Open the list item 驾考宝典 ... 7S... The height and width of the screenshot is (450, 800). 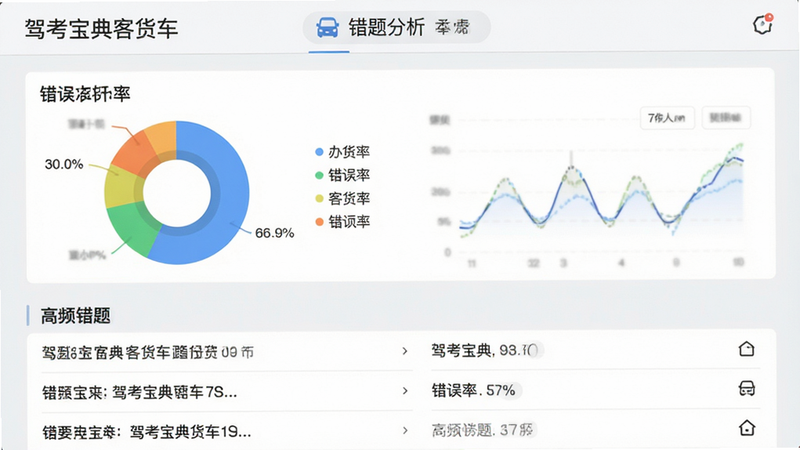(x=227, y=391)
